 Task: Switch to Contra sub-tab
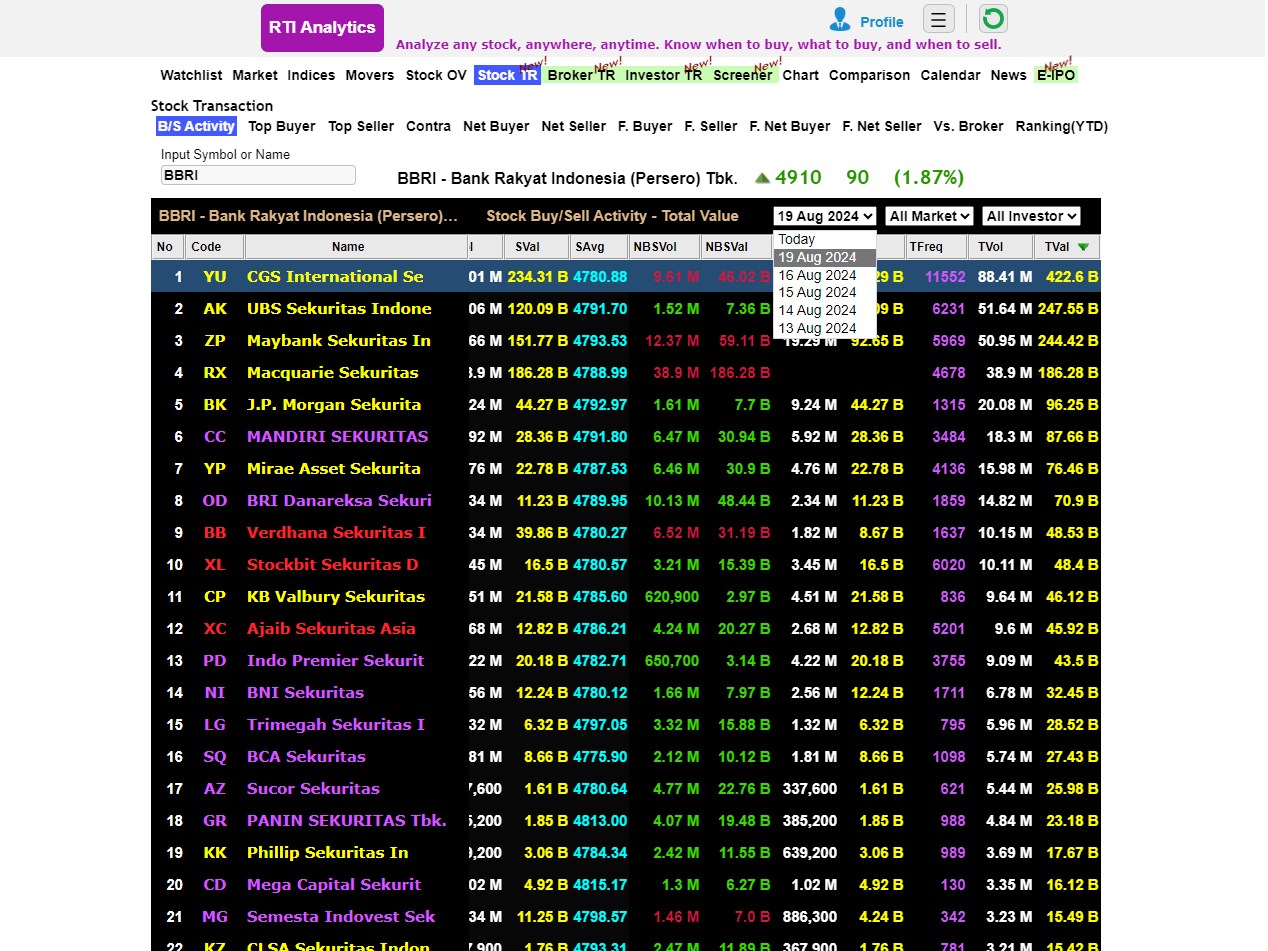428,126
